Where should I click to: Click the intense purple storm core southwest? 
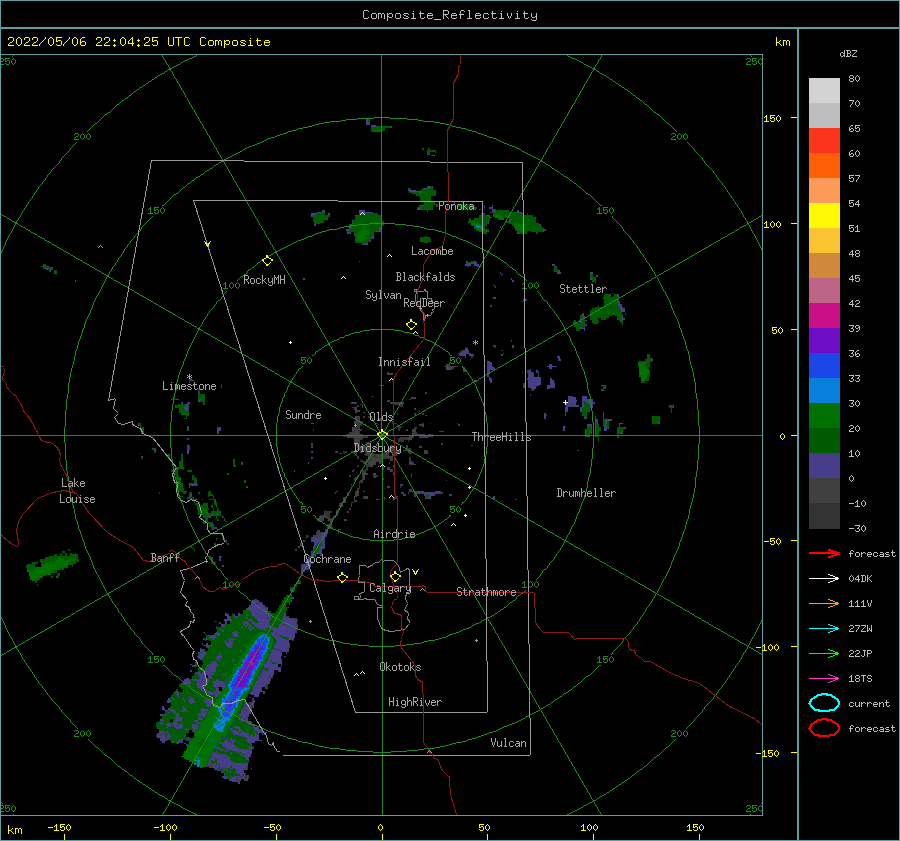coord(248,669)
